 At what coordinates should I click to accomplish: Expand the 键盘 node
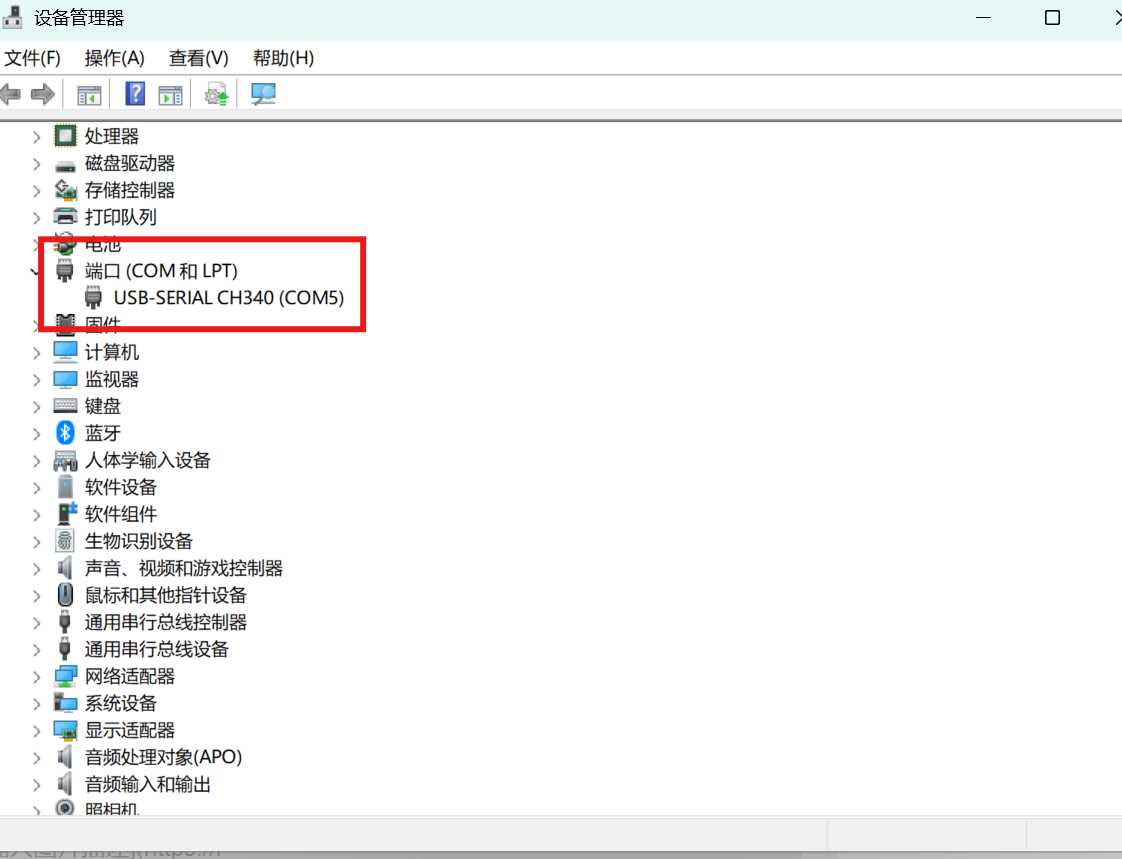(x=36, y=407)
